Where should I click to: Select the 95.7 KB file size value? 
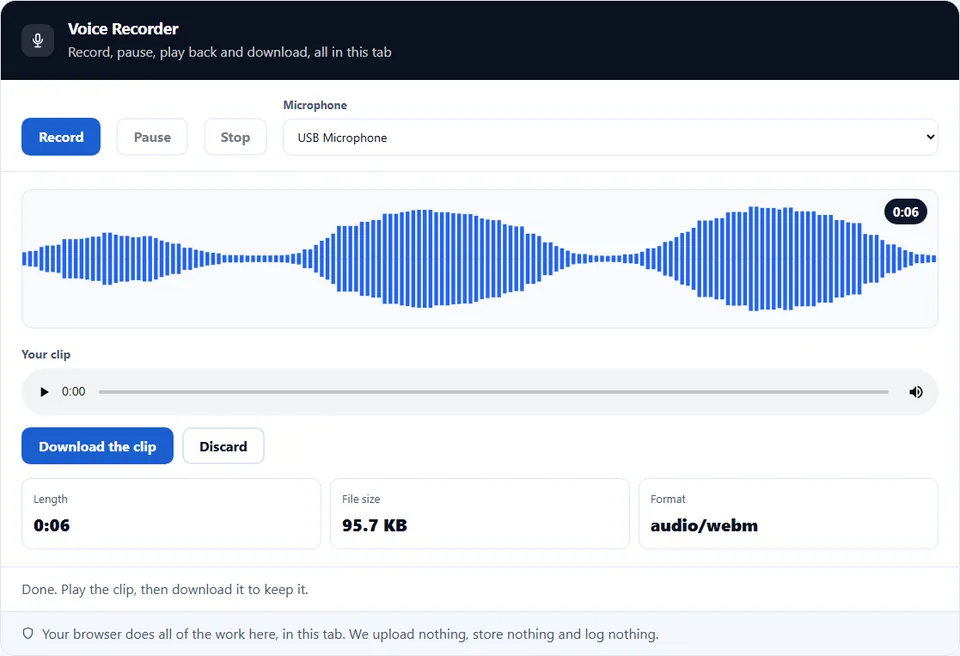pyautogui.click(x=375, y=526)
